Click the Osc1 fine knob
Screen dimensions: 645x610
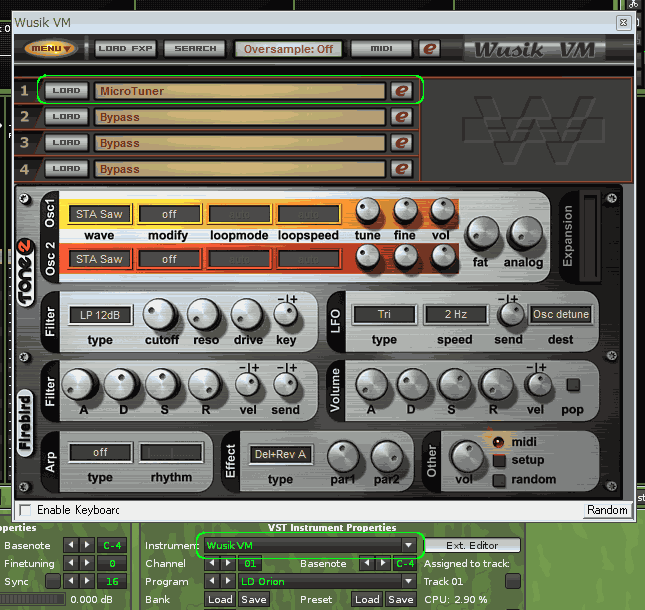405,211
